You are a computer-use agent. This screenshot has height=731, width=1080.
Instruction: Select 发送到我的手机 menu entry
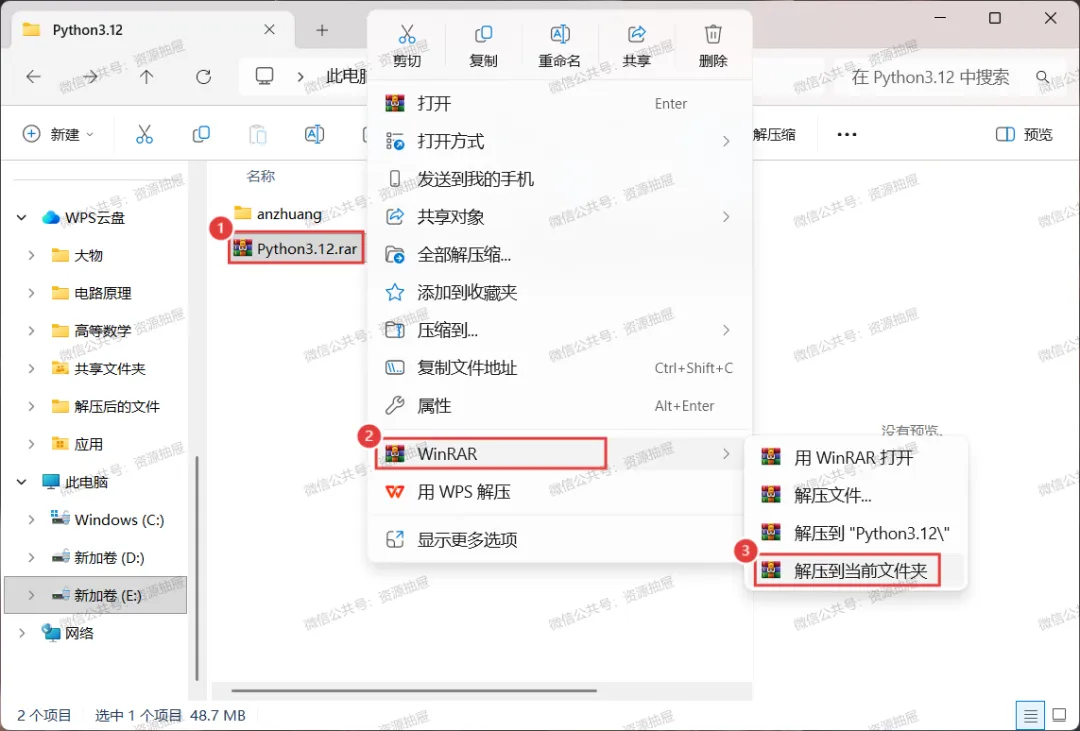(x=560, y=179)
